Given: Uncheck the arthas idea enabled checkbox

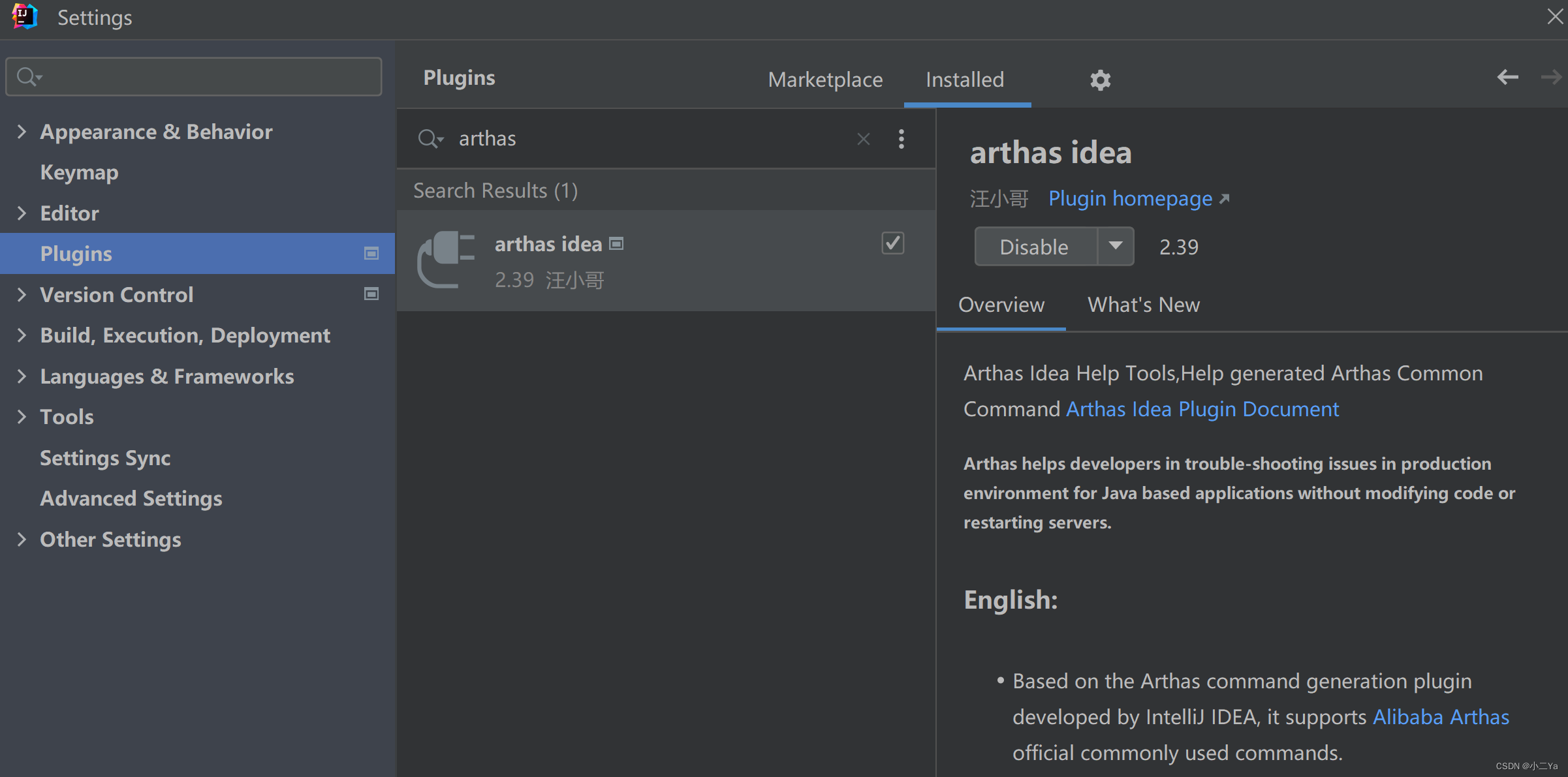Looking at the screenshot, I should (892, 243).
